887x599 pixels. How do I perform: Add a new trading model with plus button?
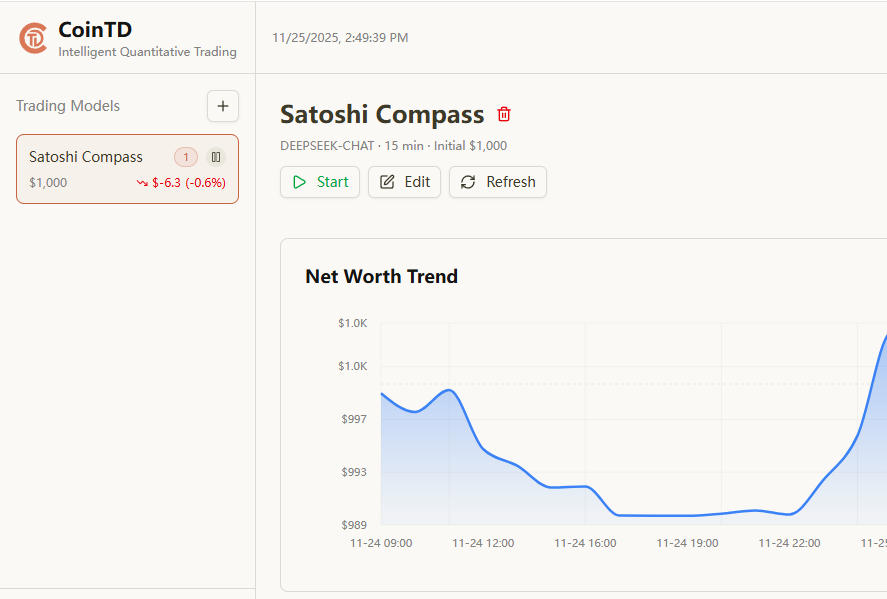223,106
